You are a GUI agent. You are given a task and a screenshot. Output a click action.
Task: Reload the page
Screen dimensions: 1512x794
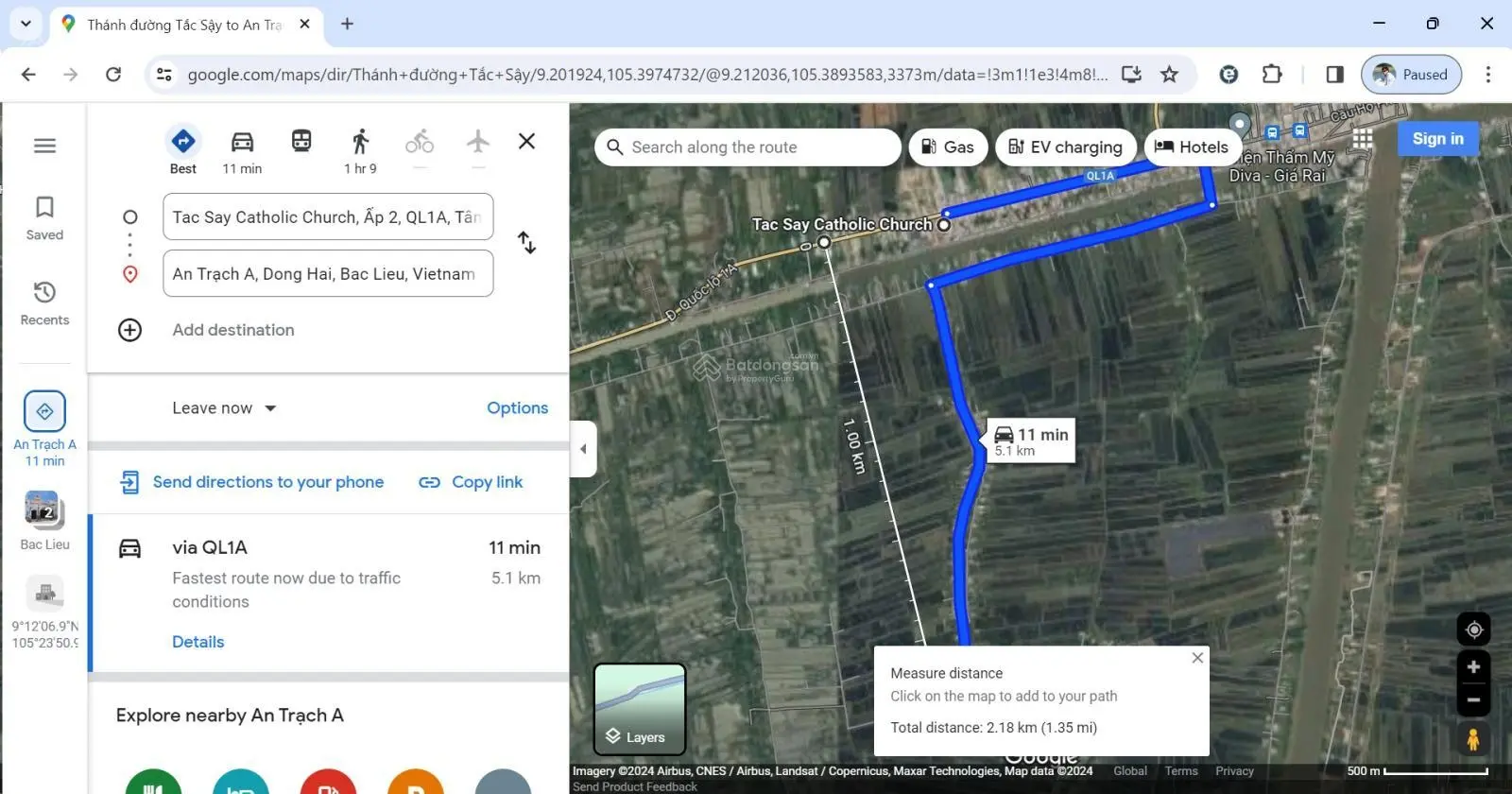pyautogui.click(x=113, y=75)
